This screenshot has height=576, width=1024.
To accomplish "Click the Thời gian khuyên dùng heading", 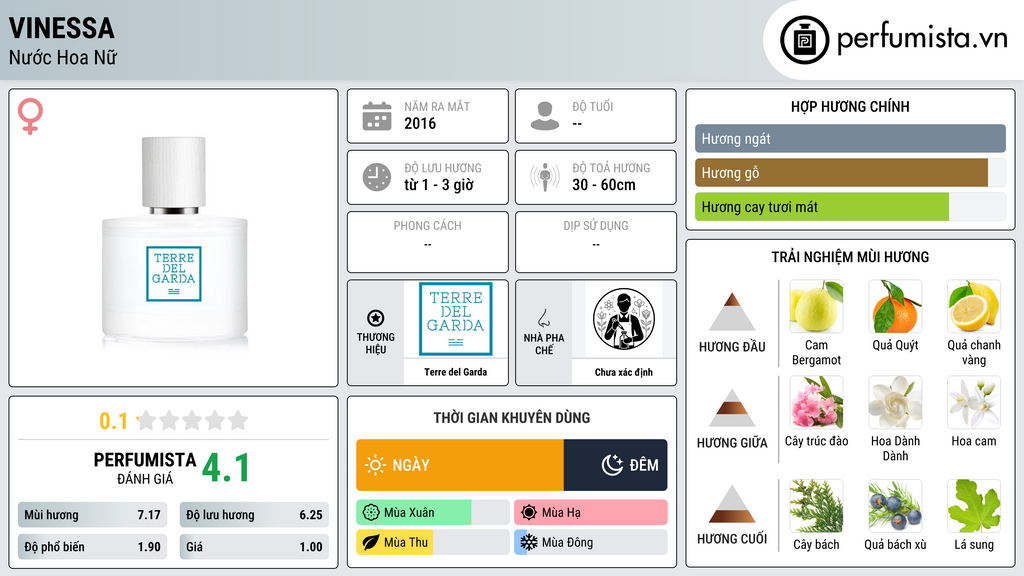I will coord(512,418).
